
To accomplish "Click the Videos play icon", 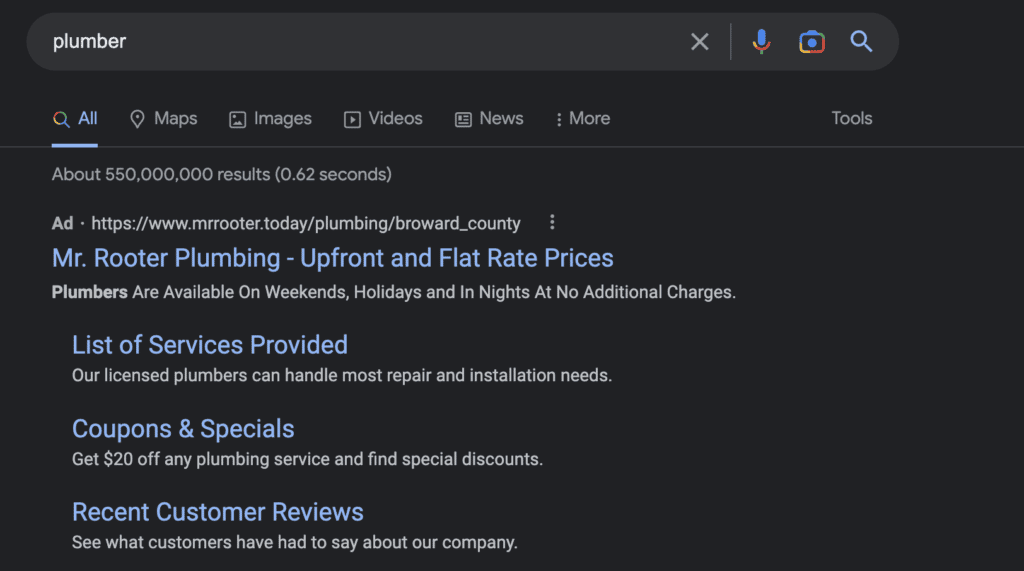I will [x=352, y=120].
